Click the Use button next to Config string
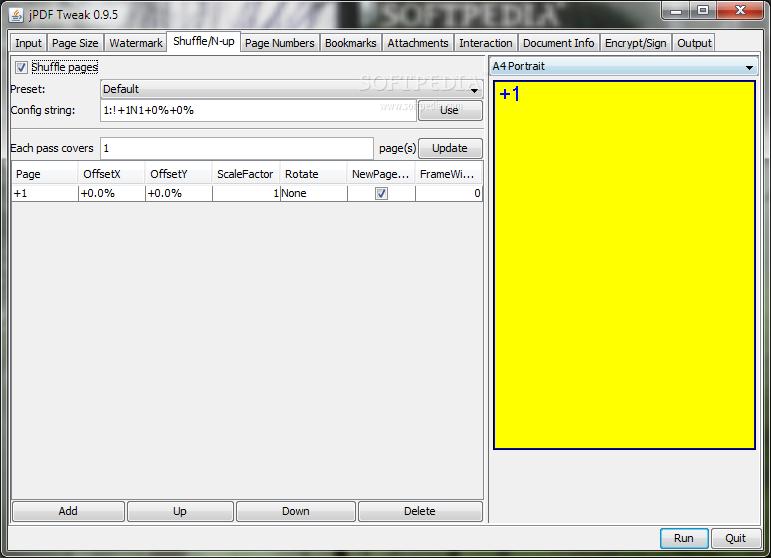This screenshot has height=558, width=771. coord(450,110)
